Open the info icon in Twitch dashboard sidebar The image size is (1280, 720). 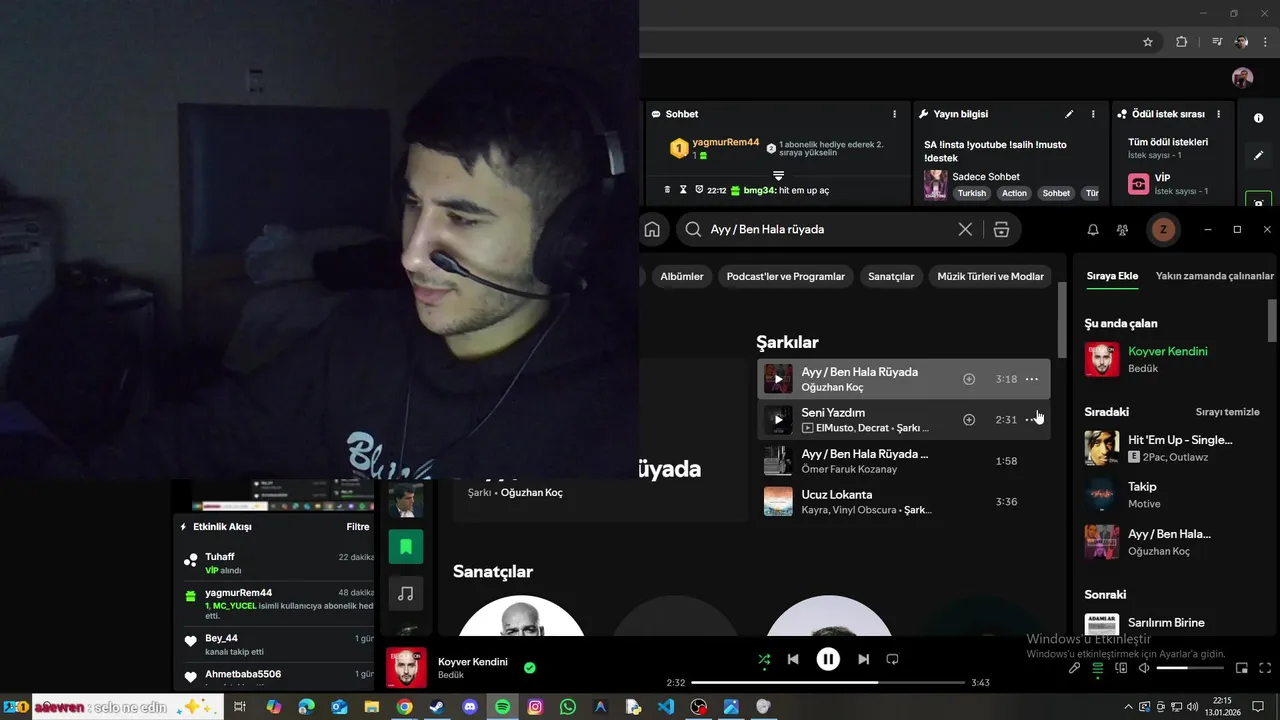[1258, 118]
